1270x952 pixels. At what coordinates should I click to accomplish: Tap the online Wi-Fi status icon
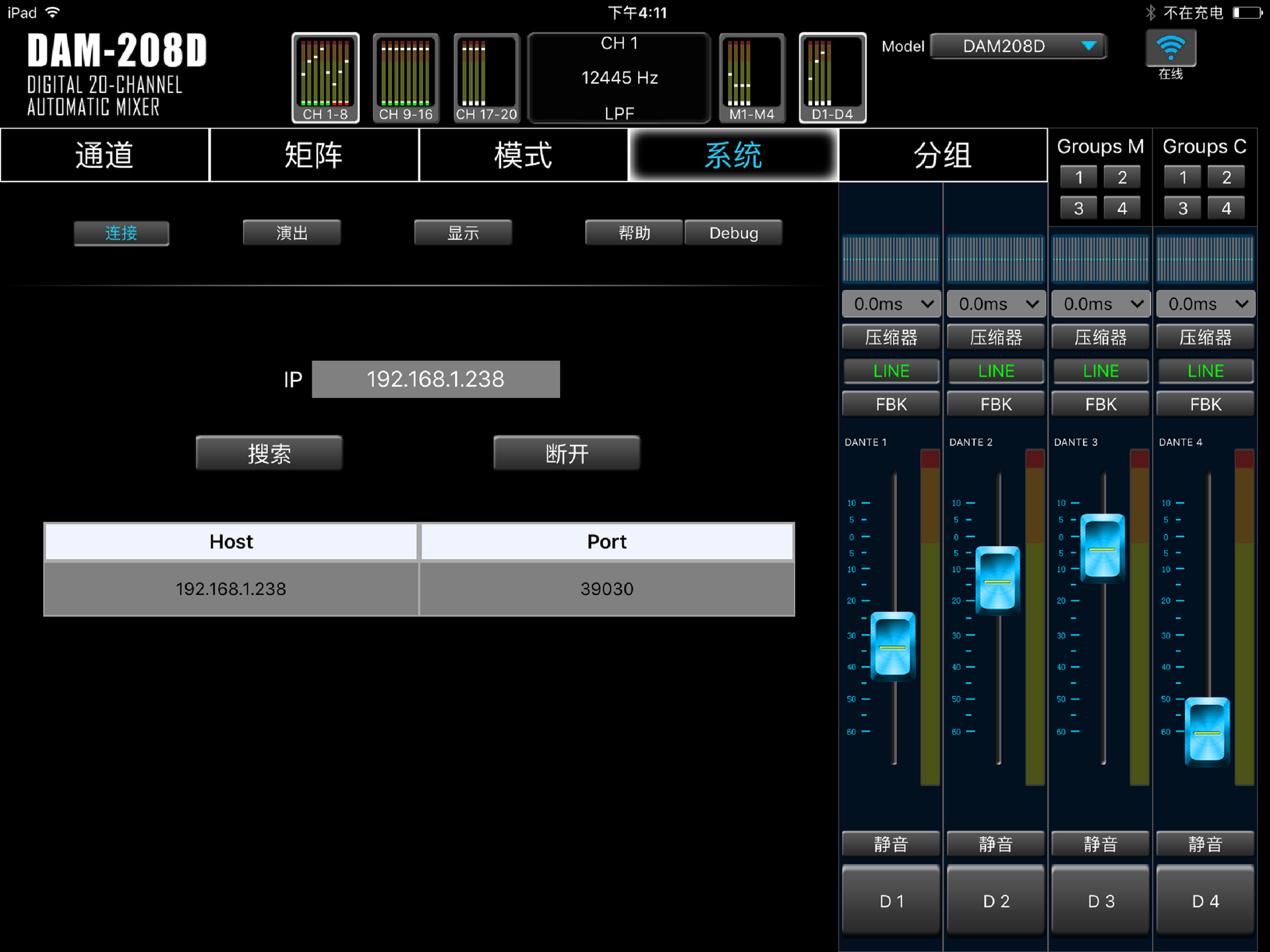pyautogui.click(x=1170, y=49)
